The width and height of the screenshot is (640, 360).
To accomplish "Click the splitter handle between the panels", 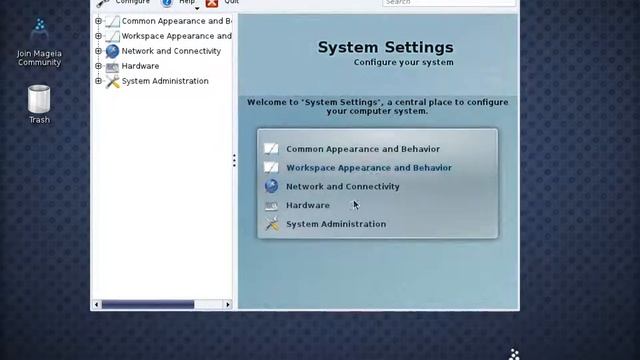I will coord(234,160).
